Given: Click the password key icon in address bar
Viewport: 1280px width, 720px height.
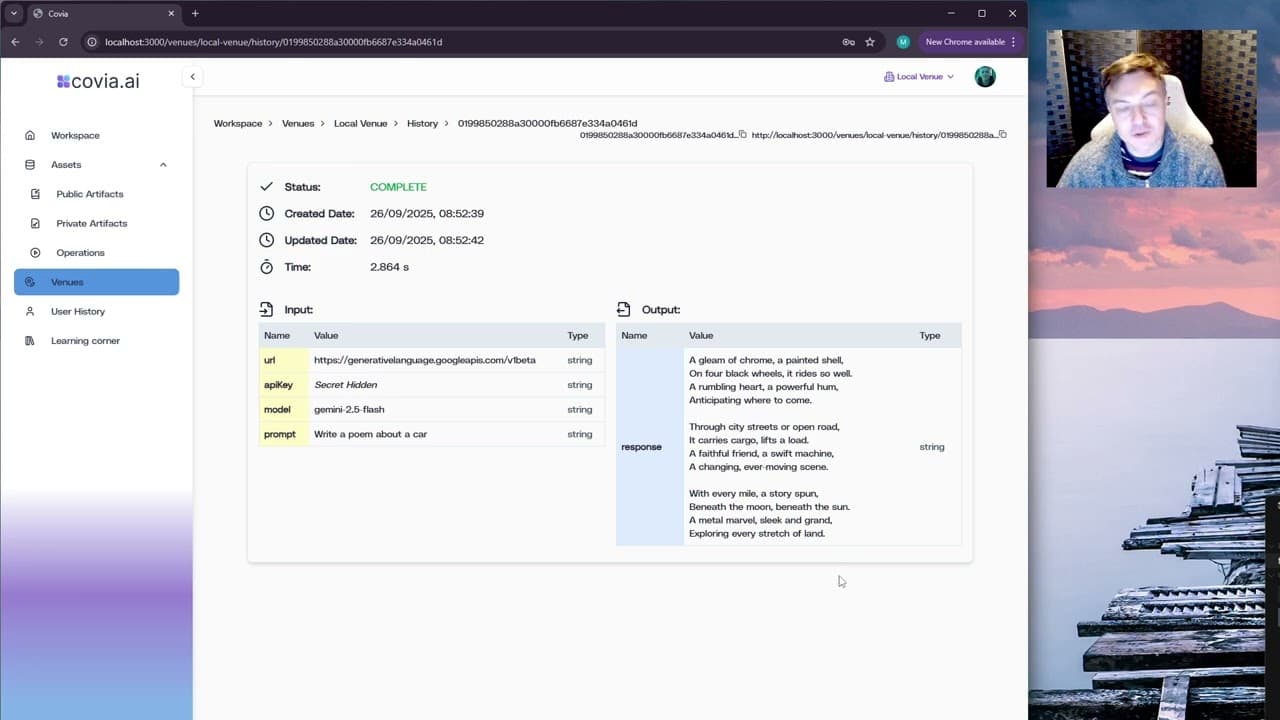Looking at the screenshot, I should click(x=848, y=42).
